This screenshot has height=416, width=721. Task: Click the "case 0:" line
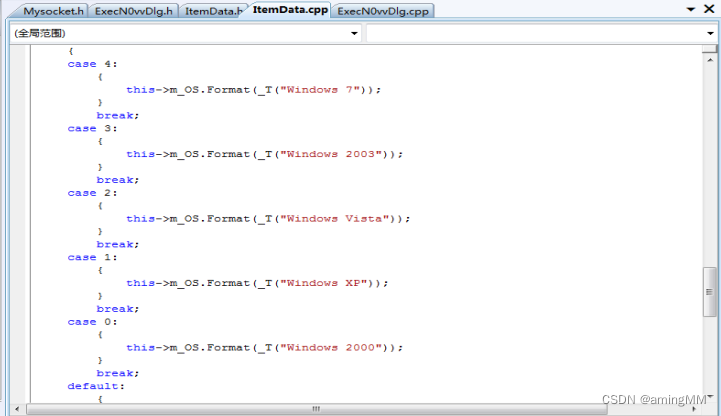[x=92, y=322]
